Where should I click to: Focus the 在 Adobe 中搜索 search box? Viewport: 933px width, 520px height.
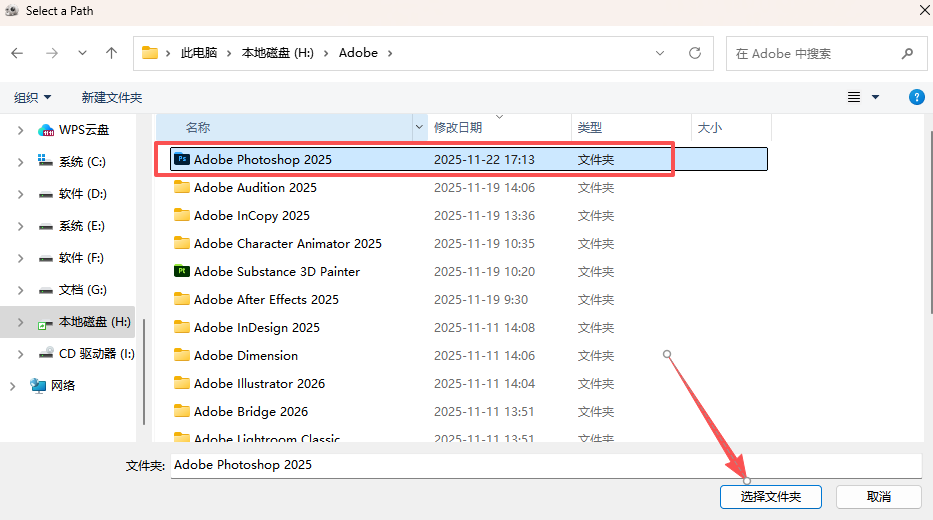tap(826, 54)
